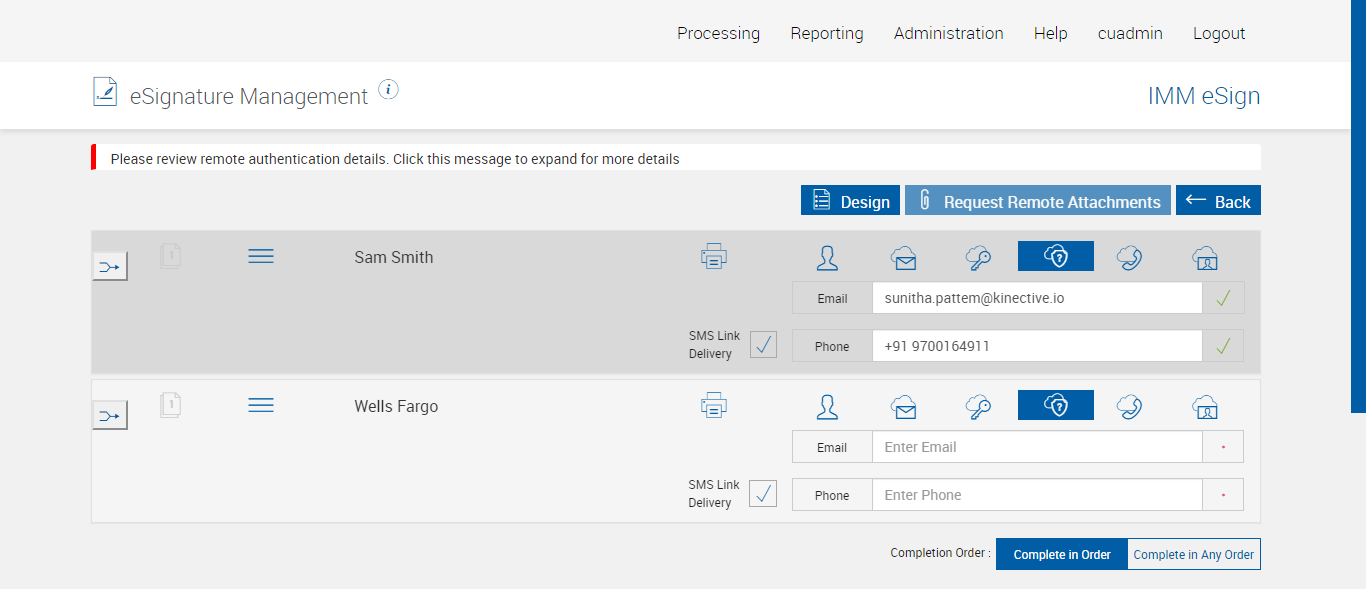This screenshot has height=589, width=1366.
Task: Select the person icon in Wells Fargo row
Action: coord(827,406)
